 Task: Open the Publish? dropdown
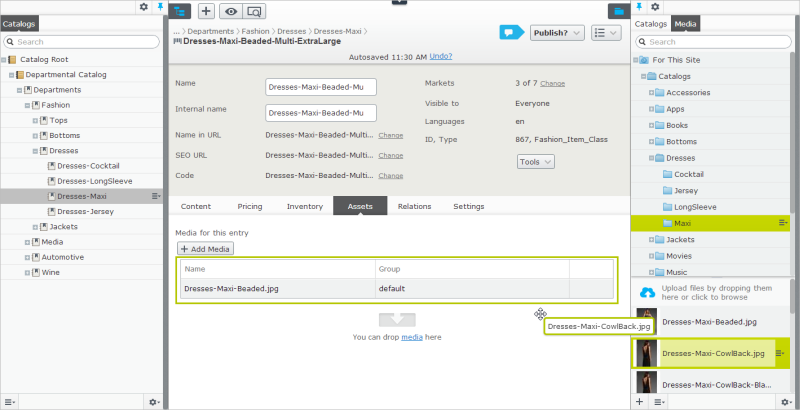click(557, 33)
